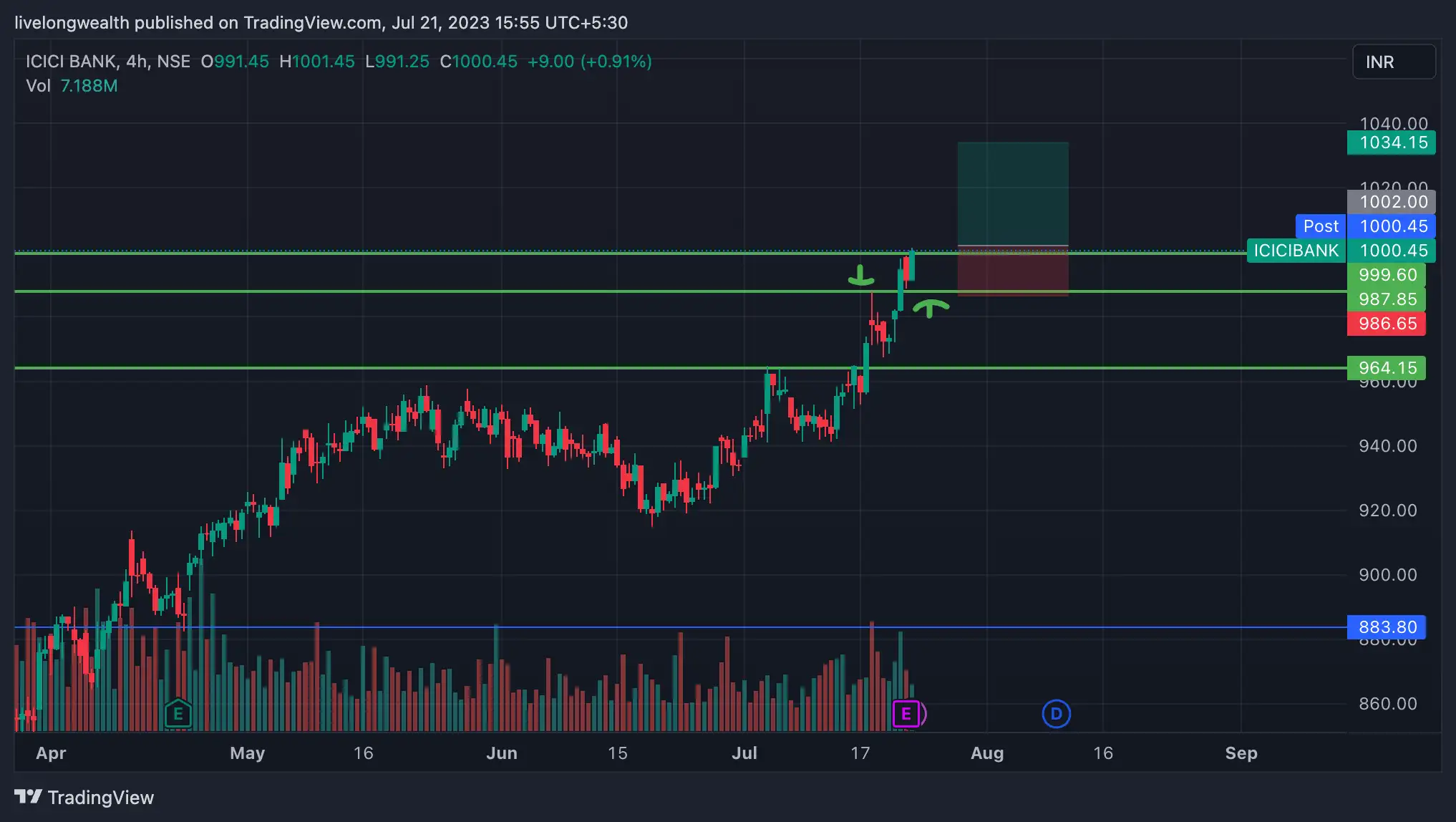Click the green E earnings marker in April
1456x822 pixels.
[178, 713]
